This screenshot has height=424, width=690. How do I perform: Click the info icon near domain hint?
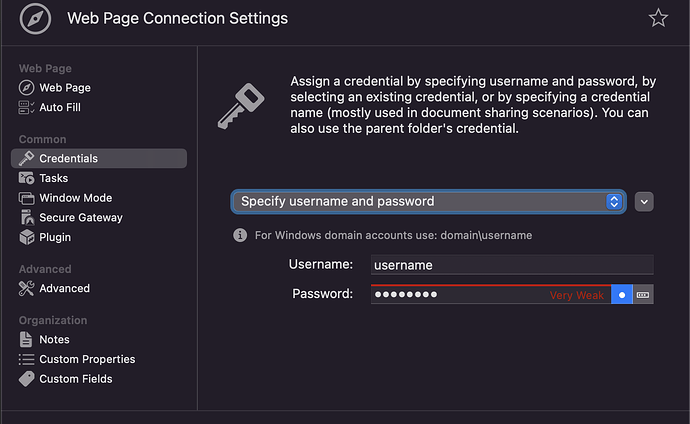240,235
